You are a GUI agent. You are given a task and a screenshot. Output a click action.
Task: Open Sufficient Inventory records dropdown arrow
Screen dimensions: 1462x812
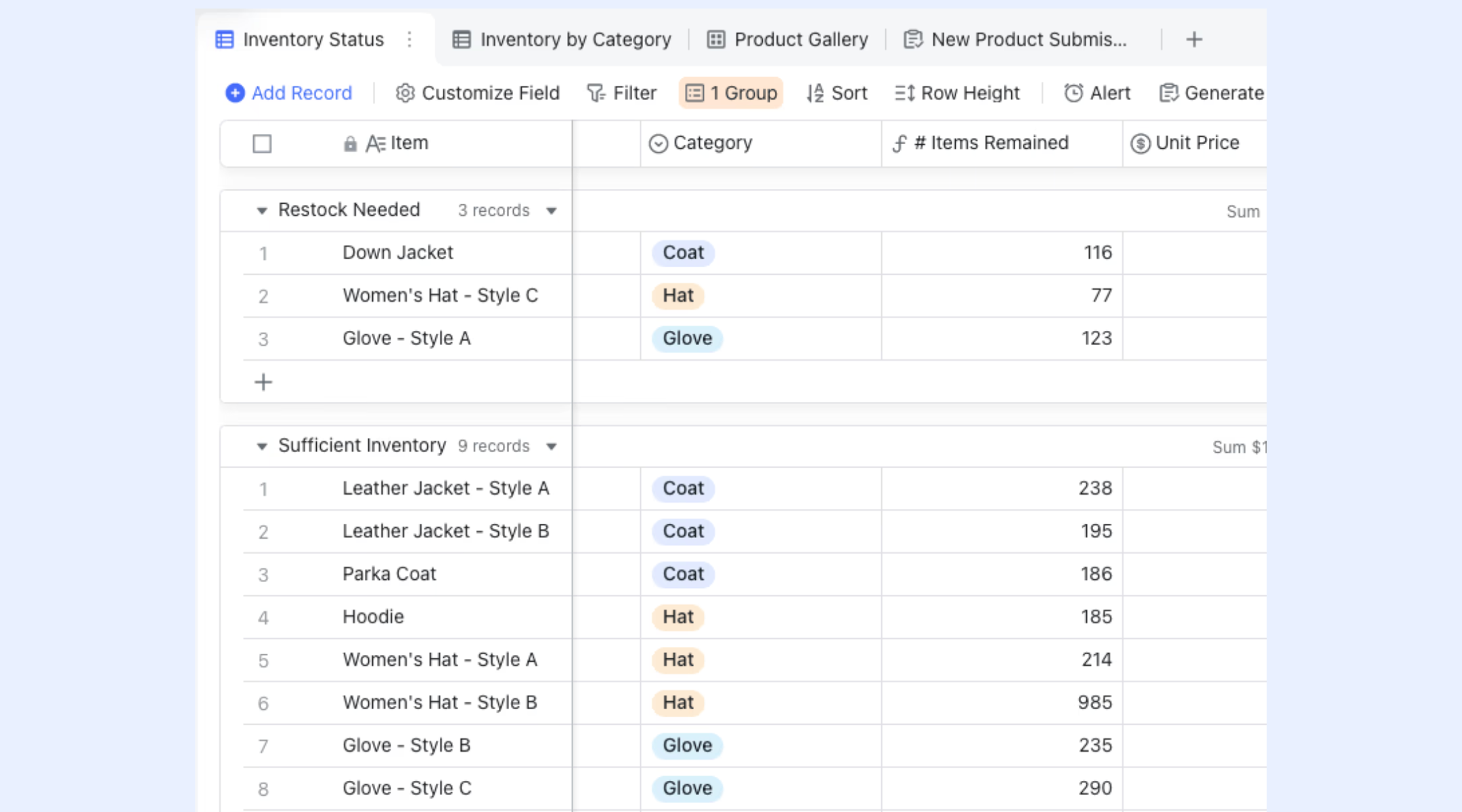[x=552, y=447]
